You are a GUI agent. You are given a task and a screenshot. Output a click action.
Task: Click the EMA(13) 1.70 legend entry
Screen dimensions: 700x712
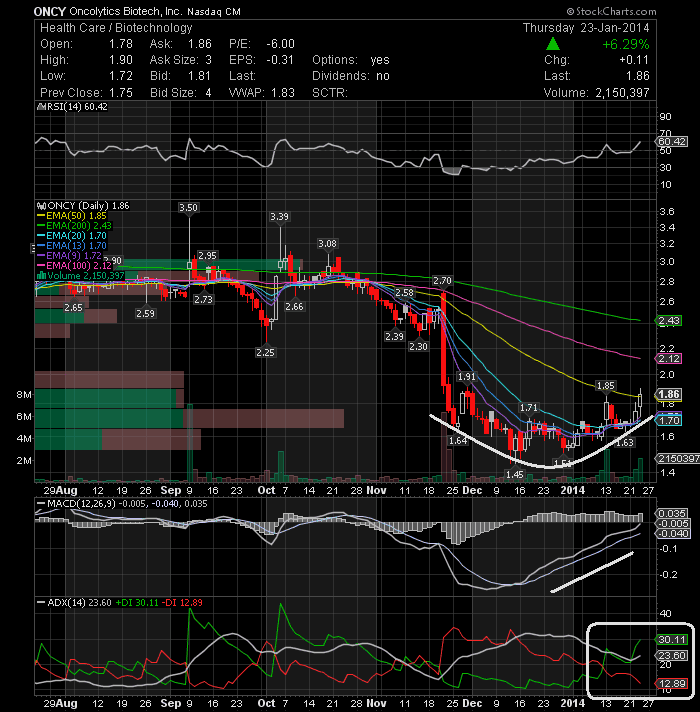(71, 246)
